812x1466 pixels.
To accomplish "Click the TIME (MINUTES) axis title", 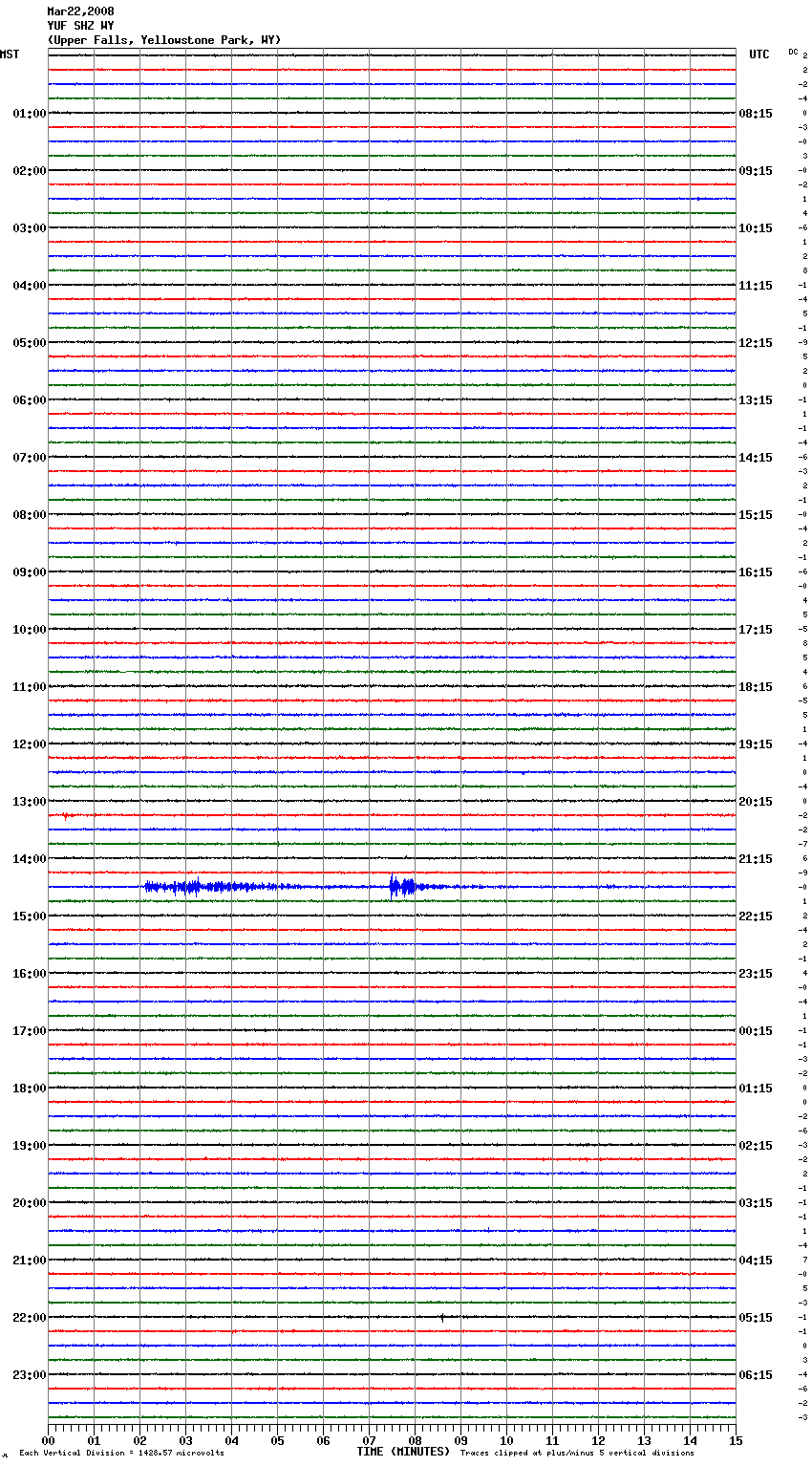I will [403, 1452].
